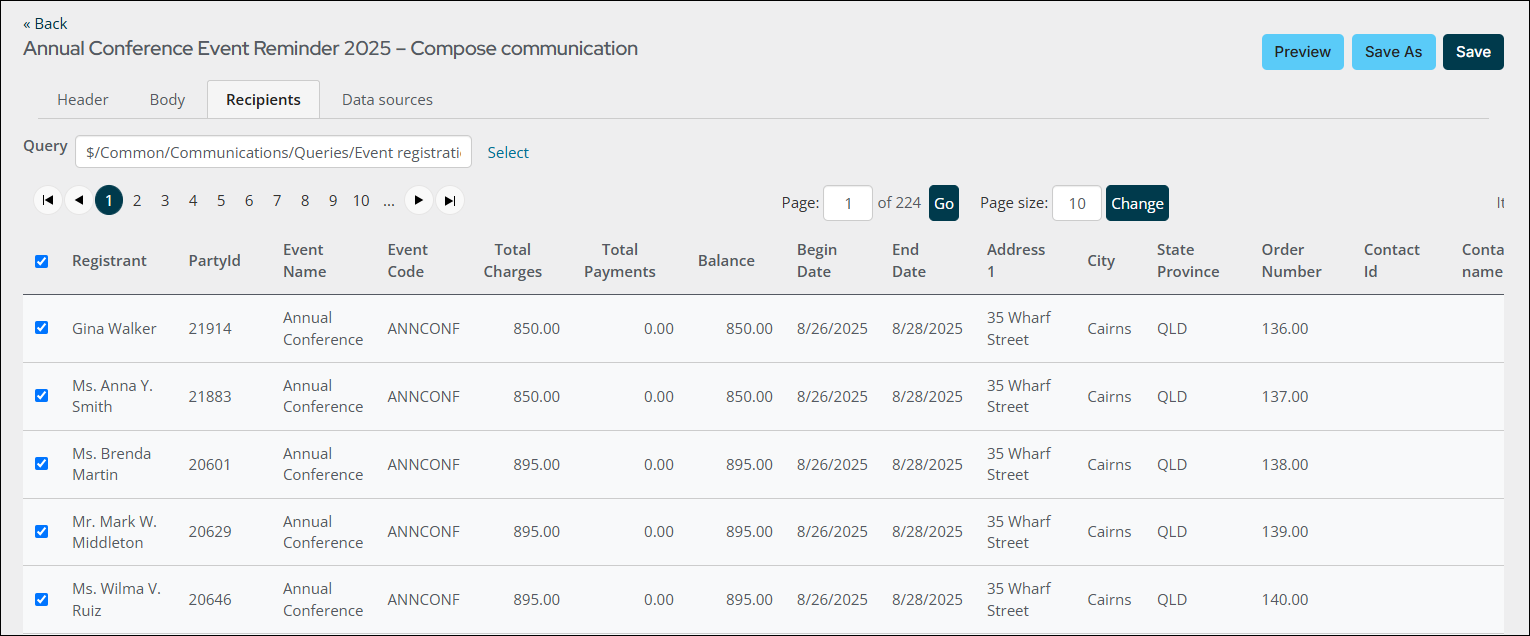
Task: Go to page 5 in pager
Action: point(221,201)
